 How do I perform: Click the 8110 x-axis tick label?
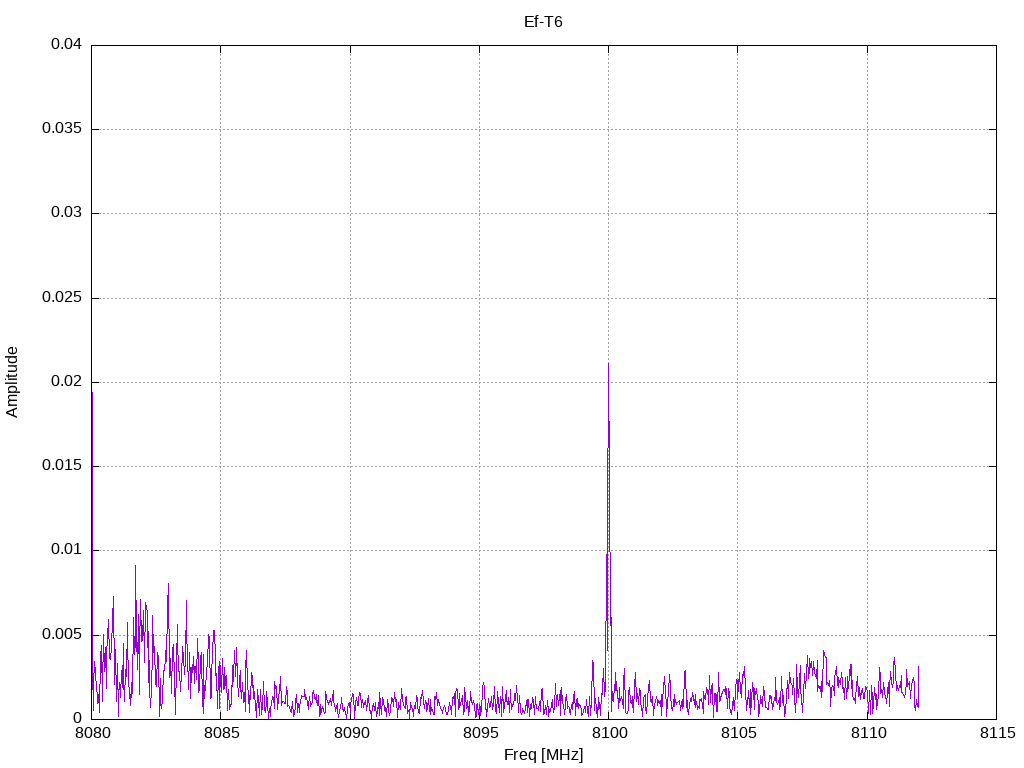pyautogui.click(x=867, y=733)
